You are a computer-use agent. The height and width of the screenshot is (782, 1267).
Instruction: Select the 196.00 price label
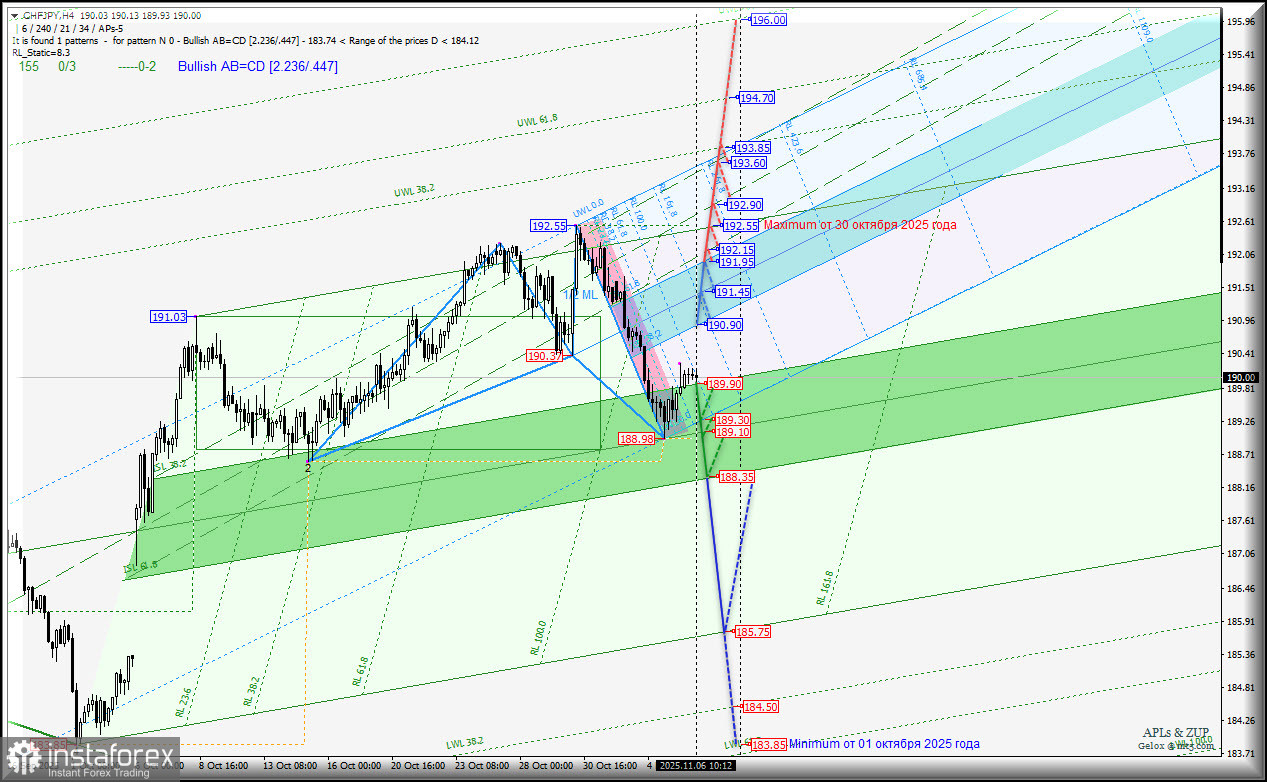[769, 20]
